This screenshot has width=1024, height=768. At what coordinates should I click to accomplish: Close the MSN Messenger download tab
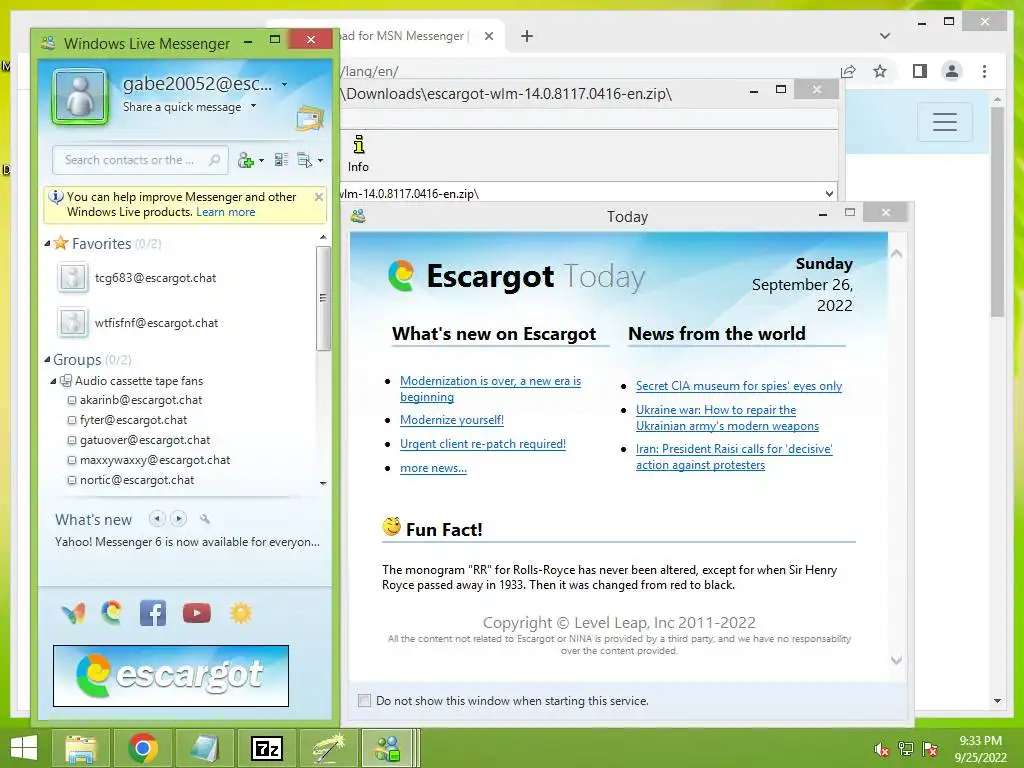pos(488,36)
